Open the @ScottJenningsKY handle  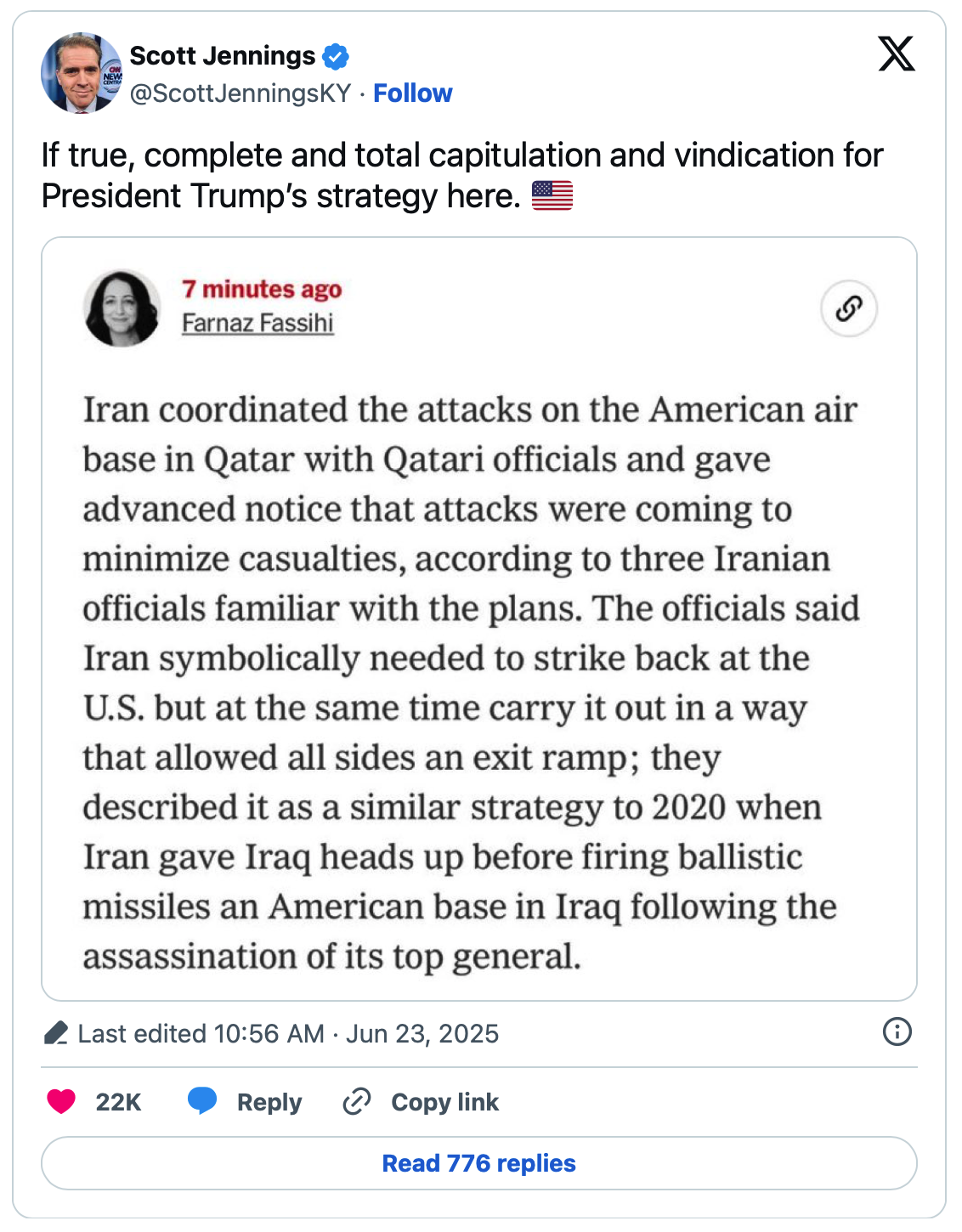(x=240, y=93)
